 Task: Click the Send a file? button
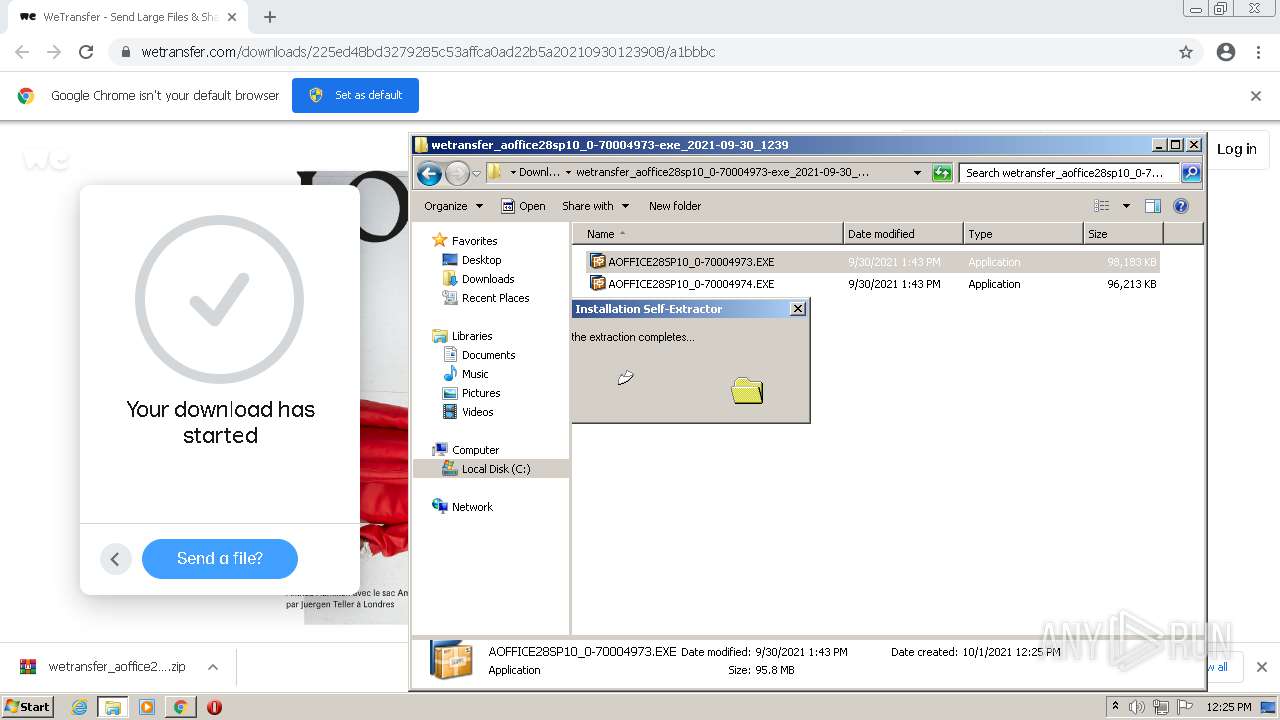point(220,559)
